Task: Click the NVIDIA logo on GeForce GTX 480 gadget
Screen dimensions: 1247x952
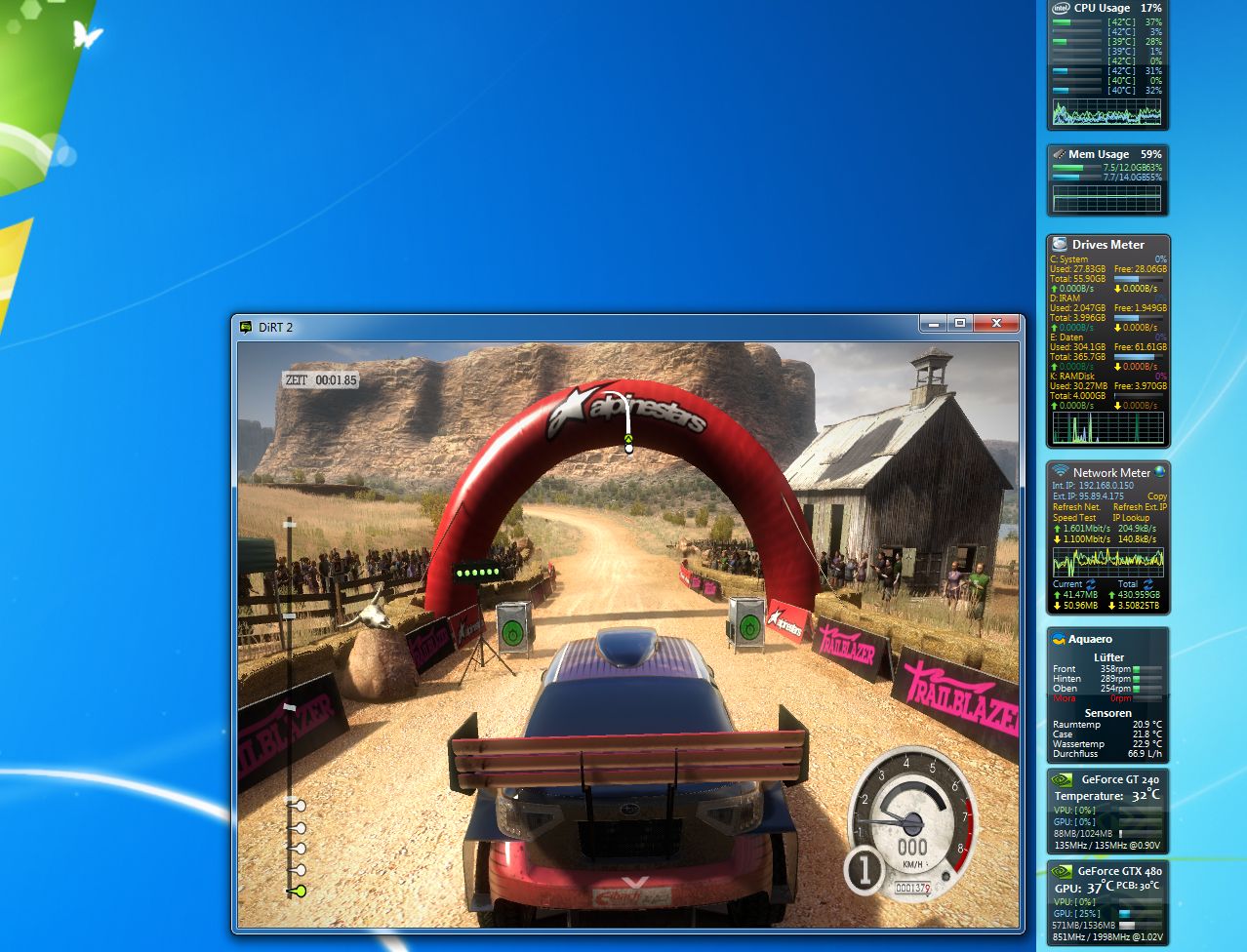Action: coord(1062,870)
